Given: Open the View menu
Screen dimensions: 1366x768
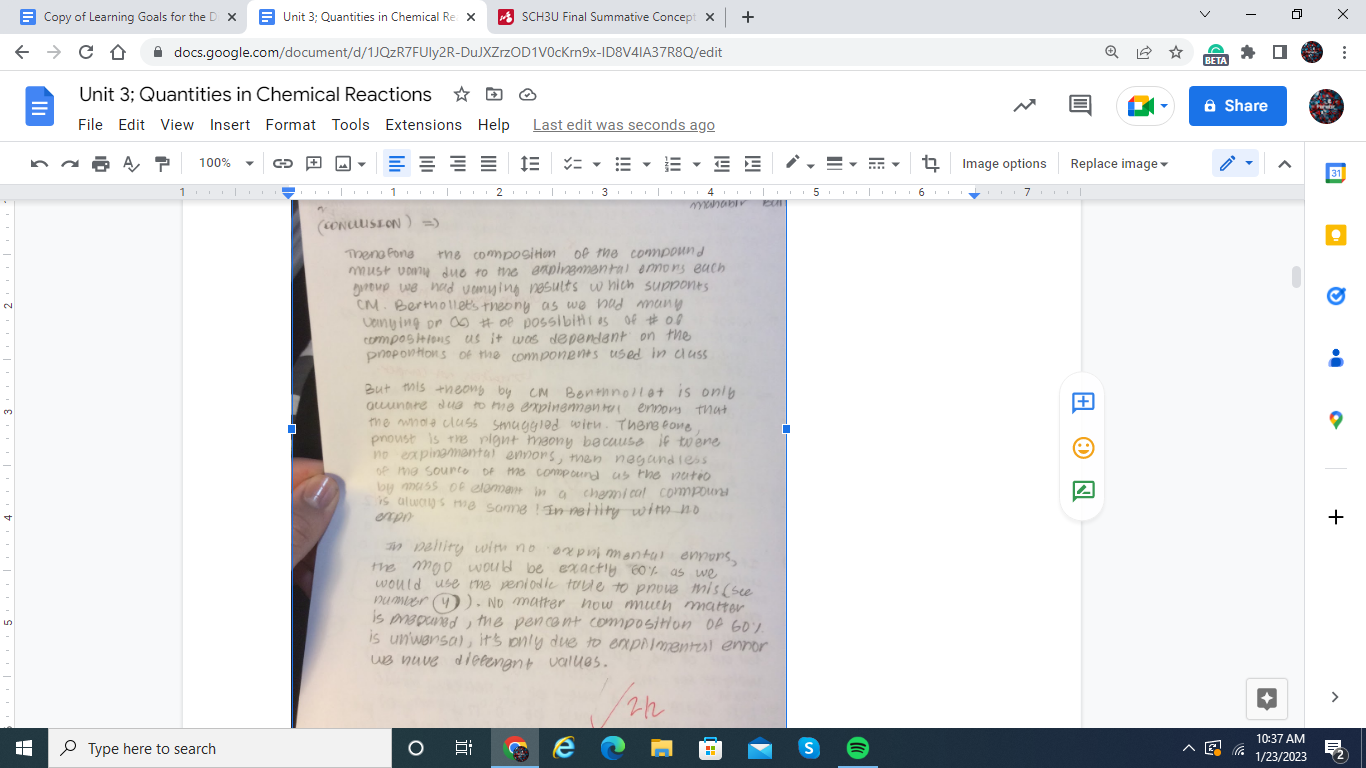Looking at the screenshot, I should click(177, 125).
